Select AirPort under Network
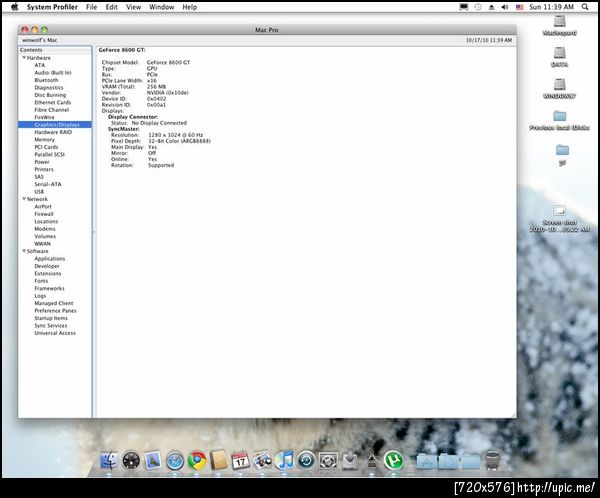Screen dimensions: 600x498 (x=43, y=206)
